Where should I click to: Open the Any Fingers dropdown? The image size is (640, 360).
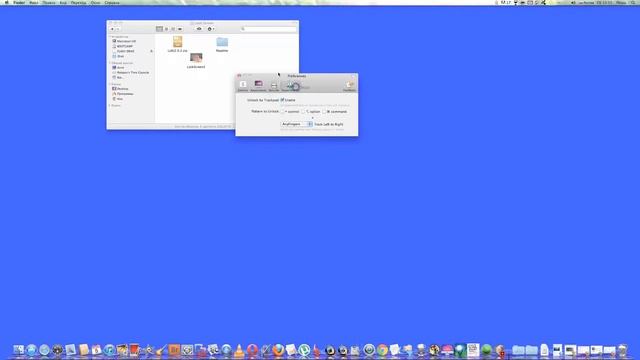tap(297, 124)
